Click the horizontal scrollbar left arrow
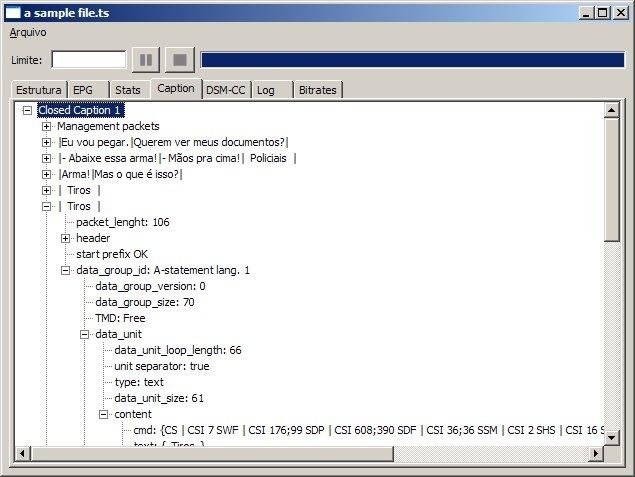635x477 pixels. pos(23,454)
